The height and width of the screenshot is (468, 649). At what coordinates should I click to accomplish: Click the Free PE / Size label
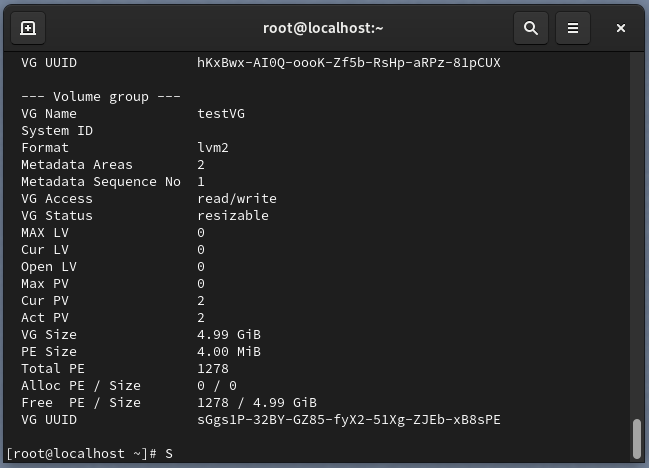click(81, 403)
